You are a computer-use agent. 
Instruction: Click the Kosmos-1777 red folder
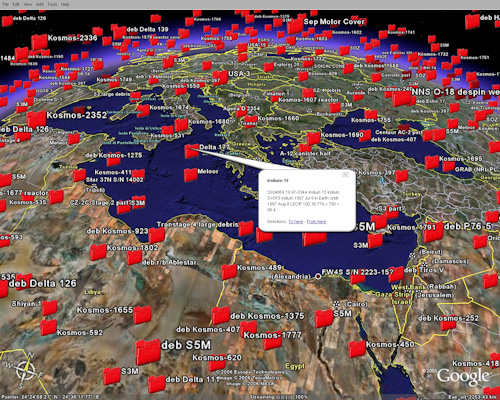click(272, 342)
